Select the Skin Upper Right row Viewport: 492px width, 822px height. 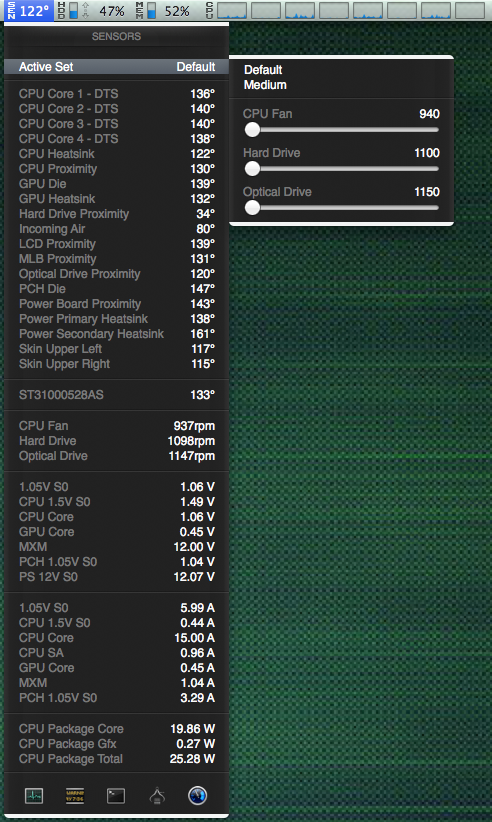pyautogui.click(x=116, y=364)
